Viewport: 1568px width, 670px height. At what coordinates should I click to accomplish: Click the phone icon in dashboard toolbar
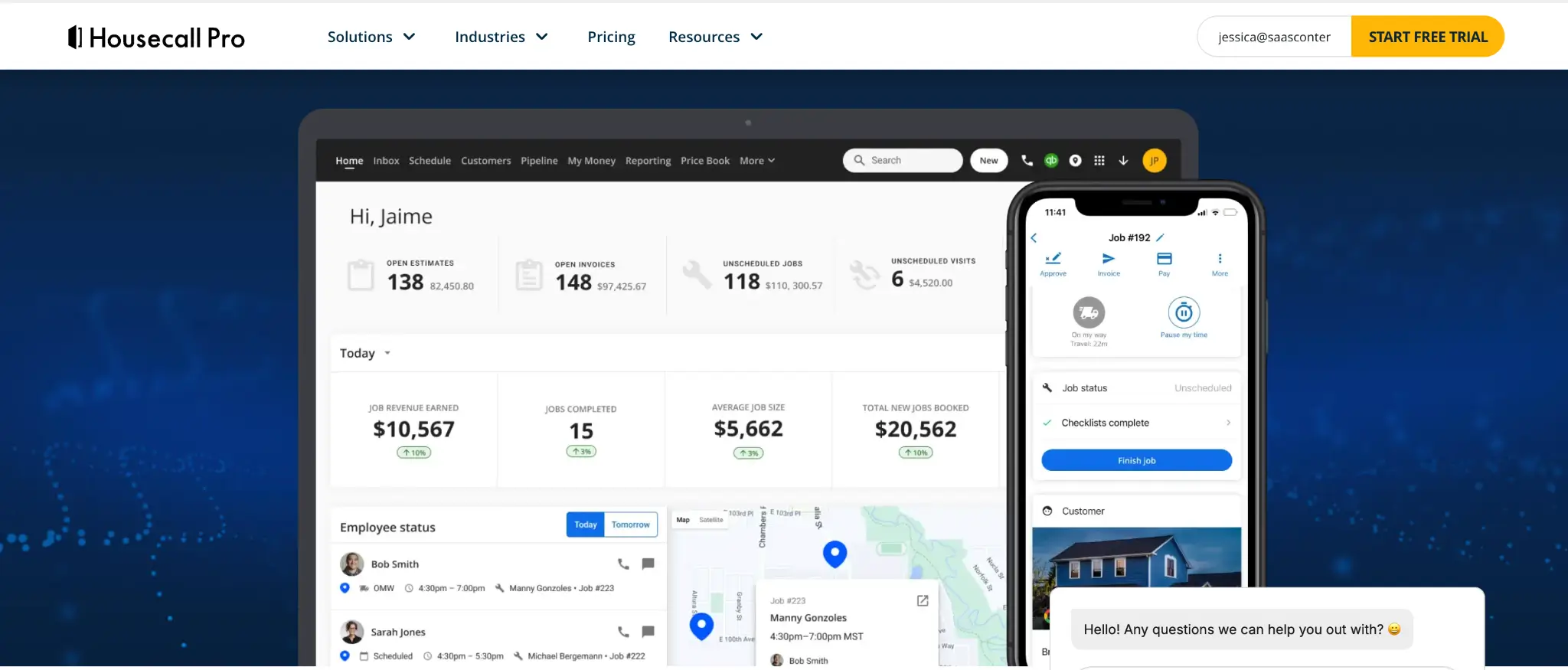click(1027, 160)
